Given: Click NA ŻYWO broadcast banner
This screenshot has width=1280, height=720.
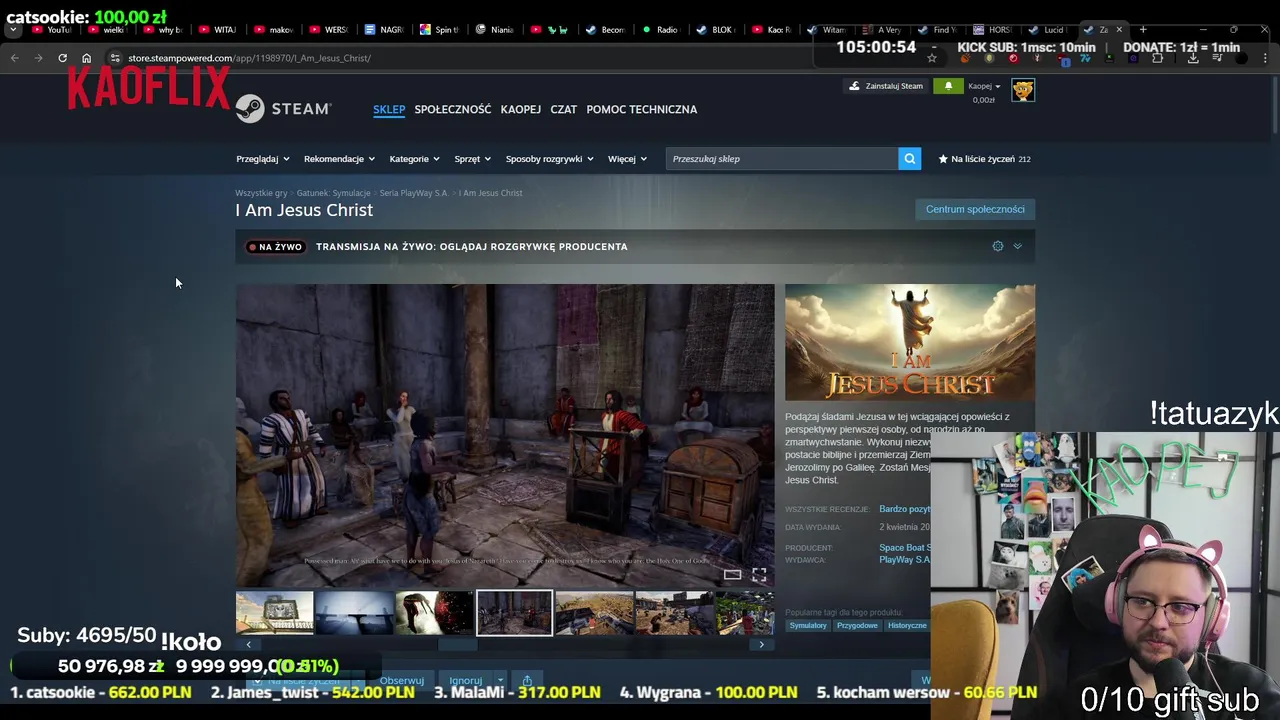Looking at the screenshot, I should [636, 246].
